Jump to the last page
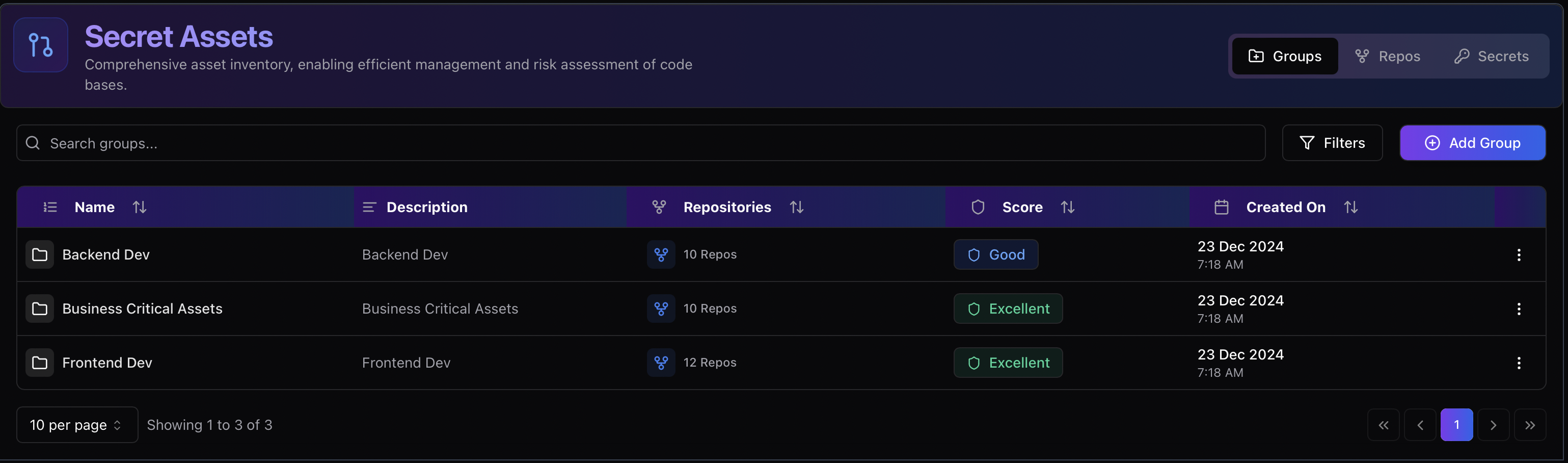The width and height of the screenshot is (1568, 463). [1529, 425]
